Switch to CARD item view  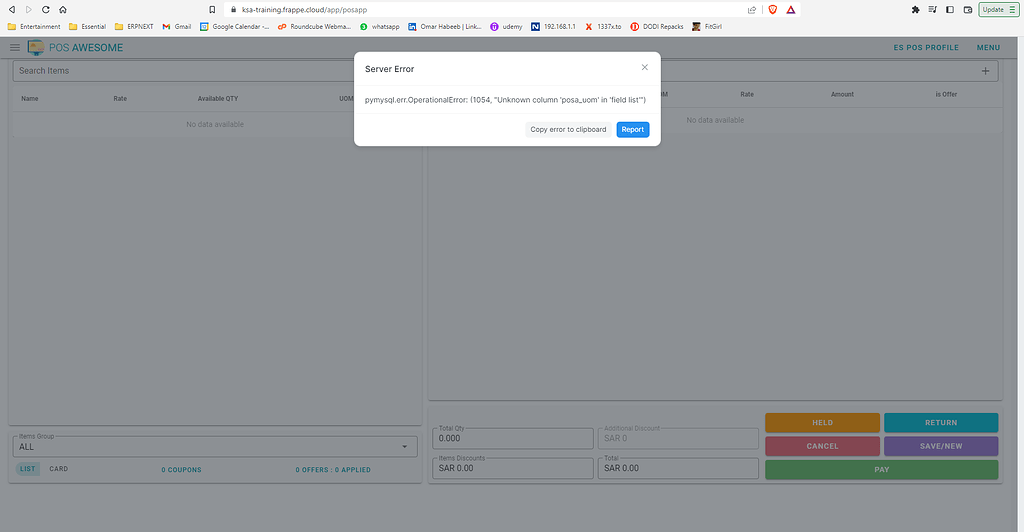tap(59, 469)
